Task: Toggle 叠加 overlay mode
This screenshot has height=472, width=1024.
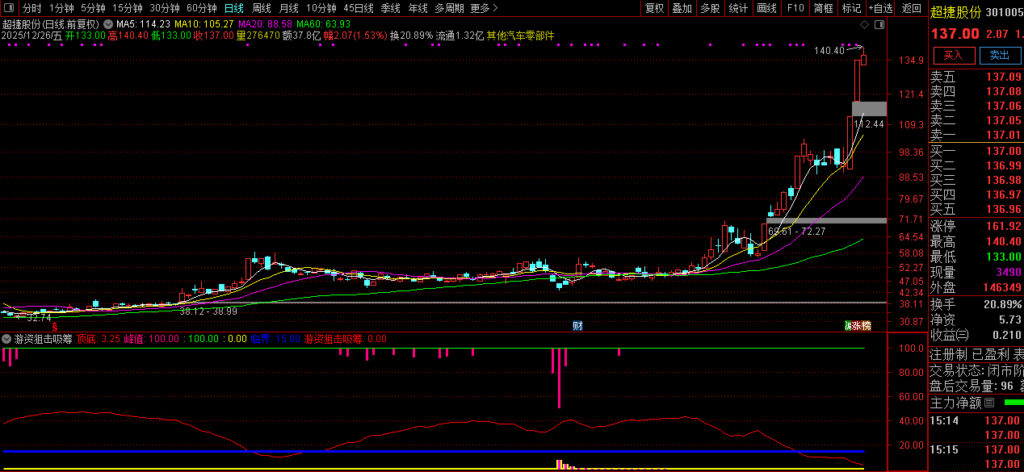Action: pyautogui.click(x=682, y=8)
